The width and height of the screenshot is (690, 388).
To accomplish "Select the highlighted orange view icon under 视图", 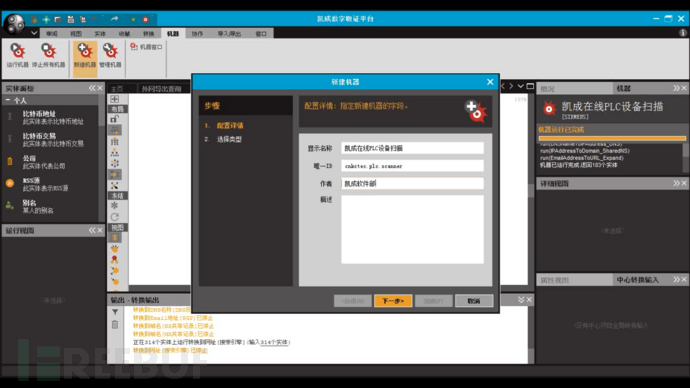I will [114, 238].
